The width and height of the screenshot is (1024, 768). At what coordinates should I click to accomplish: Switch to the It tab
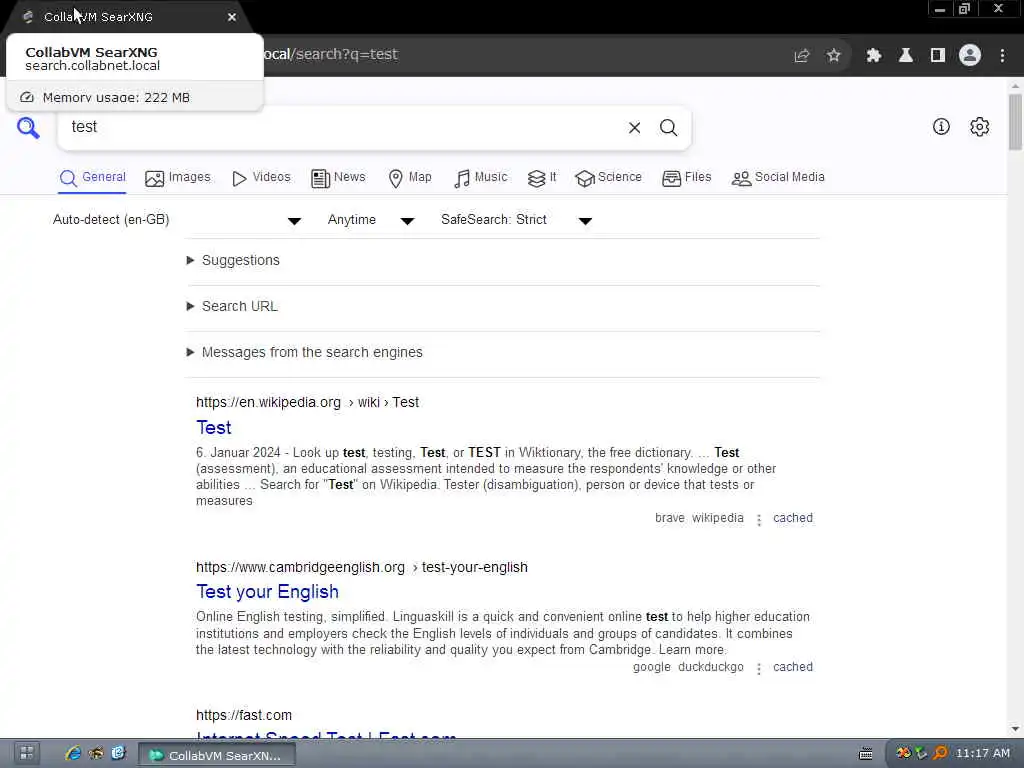point(542,178)
